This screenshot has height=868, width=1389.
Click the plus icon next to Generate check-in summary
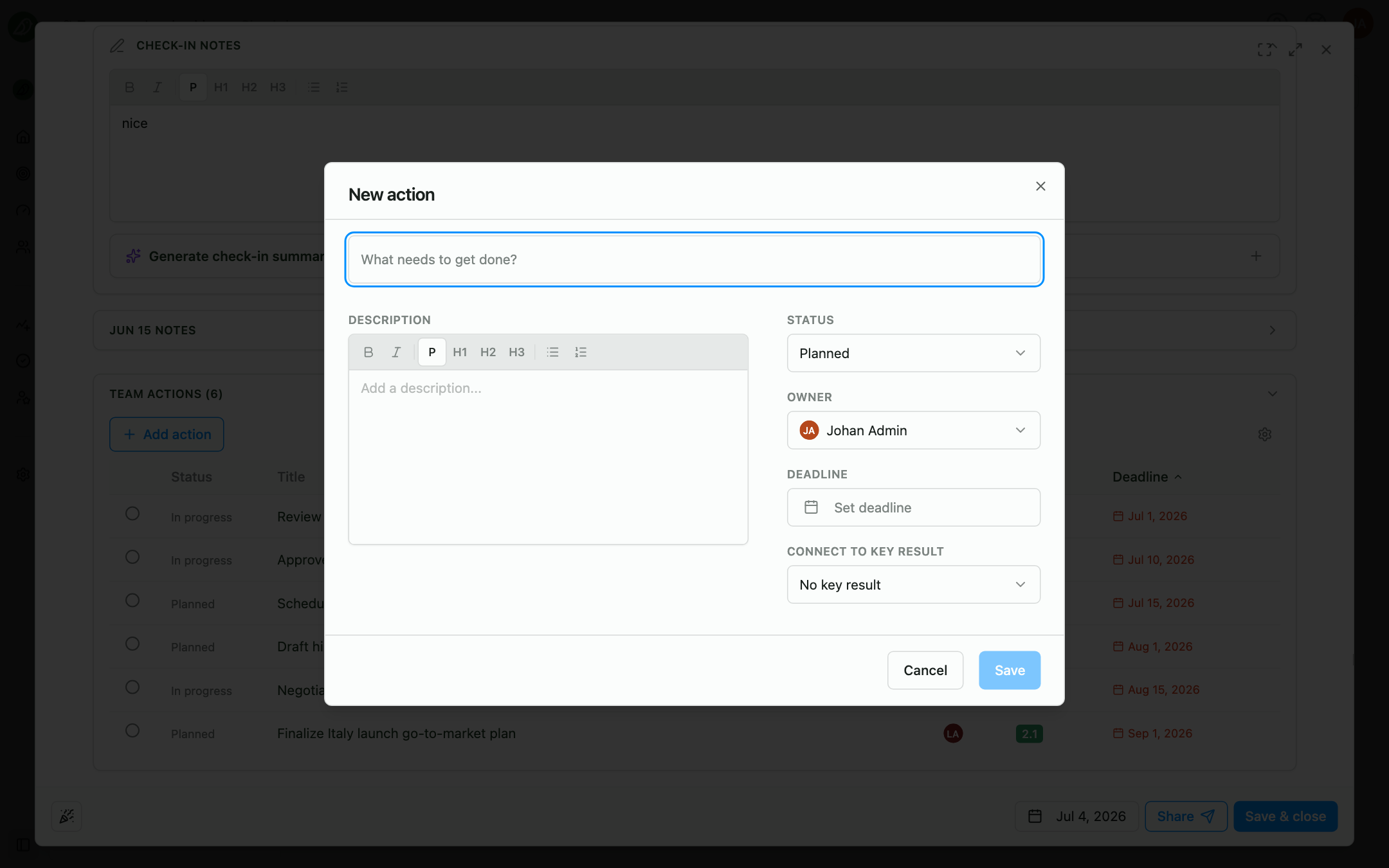1256,256
